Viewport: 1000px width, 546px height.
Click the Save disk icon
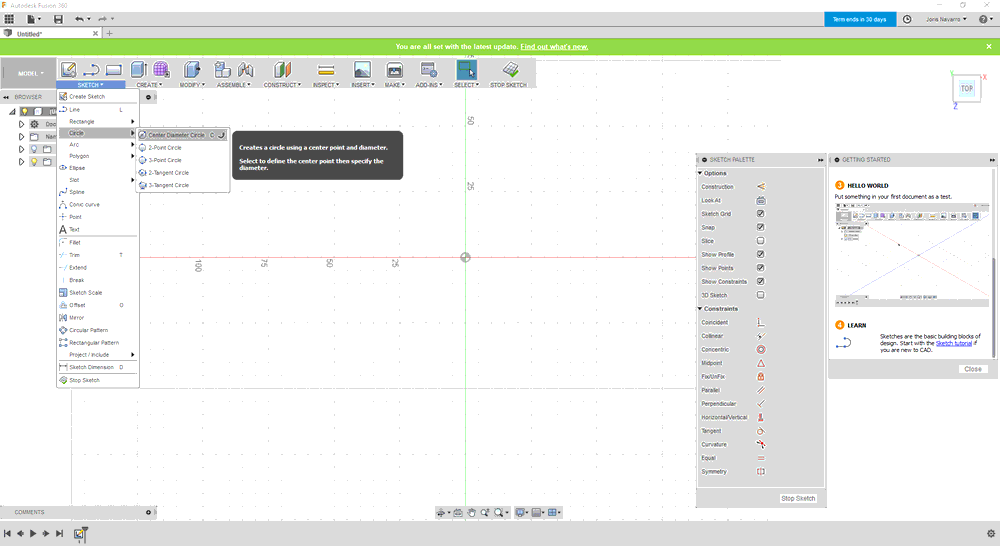tap(58, 19)
